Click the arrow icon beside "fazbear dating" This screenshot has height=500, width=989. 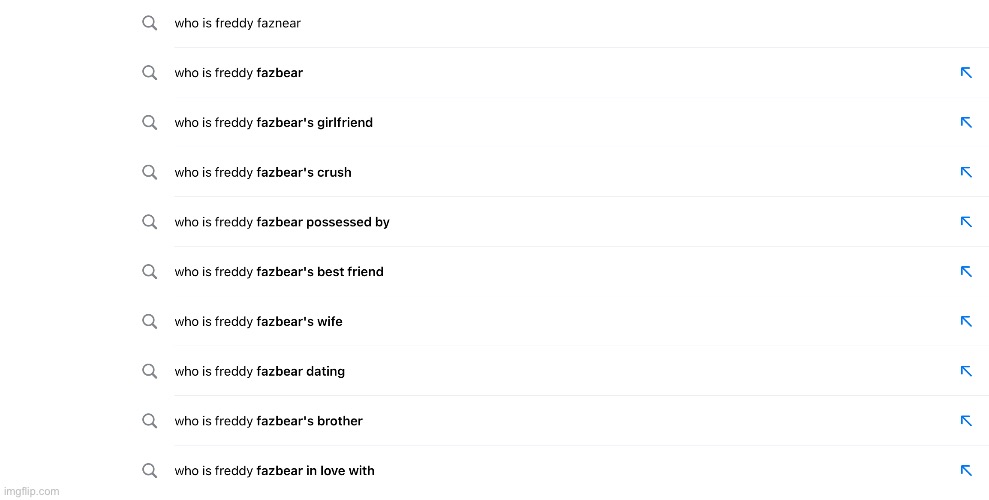(x=966, y=371)
